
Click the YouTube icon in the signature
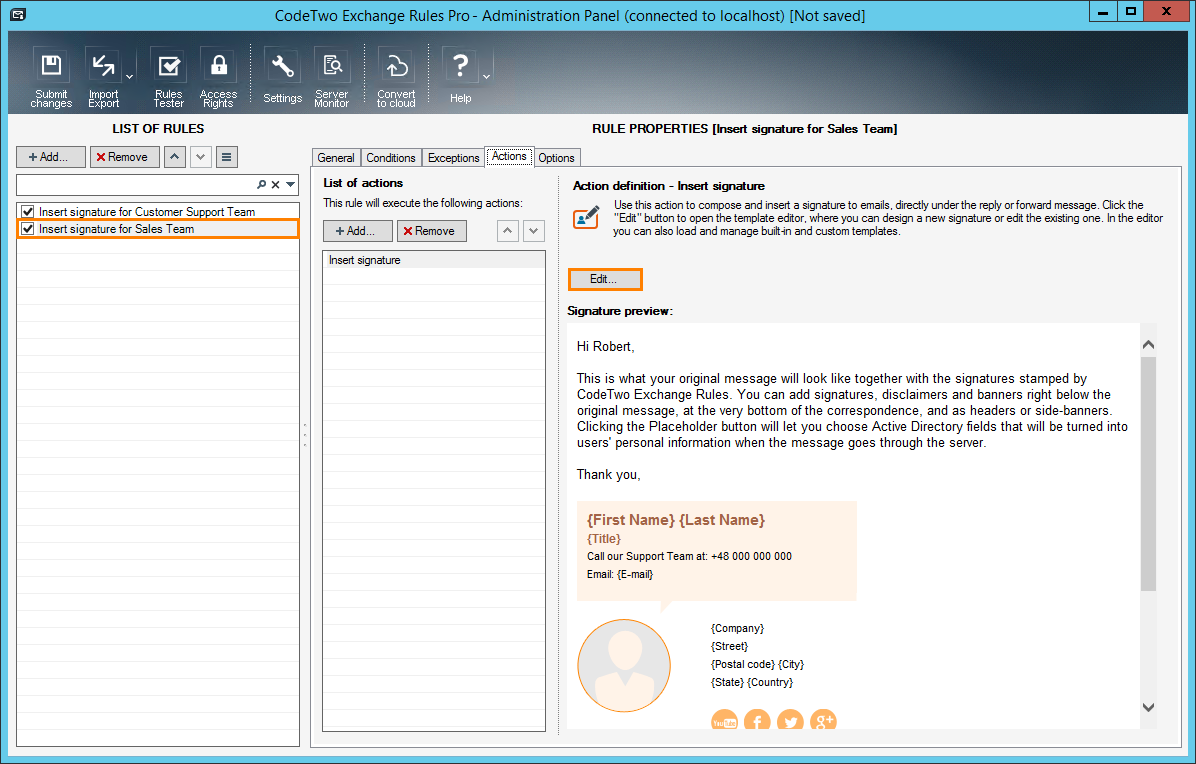point(724,721)
